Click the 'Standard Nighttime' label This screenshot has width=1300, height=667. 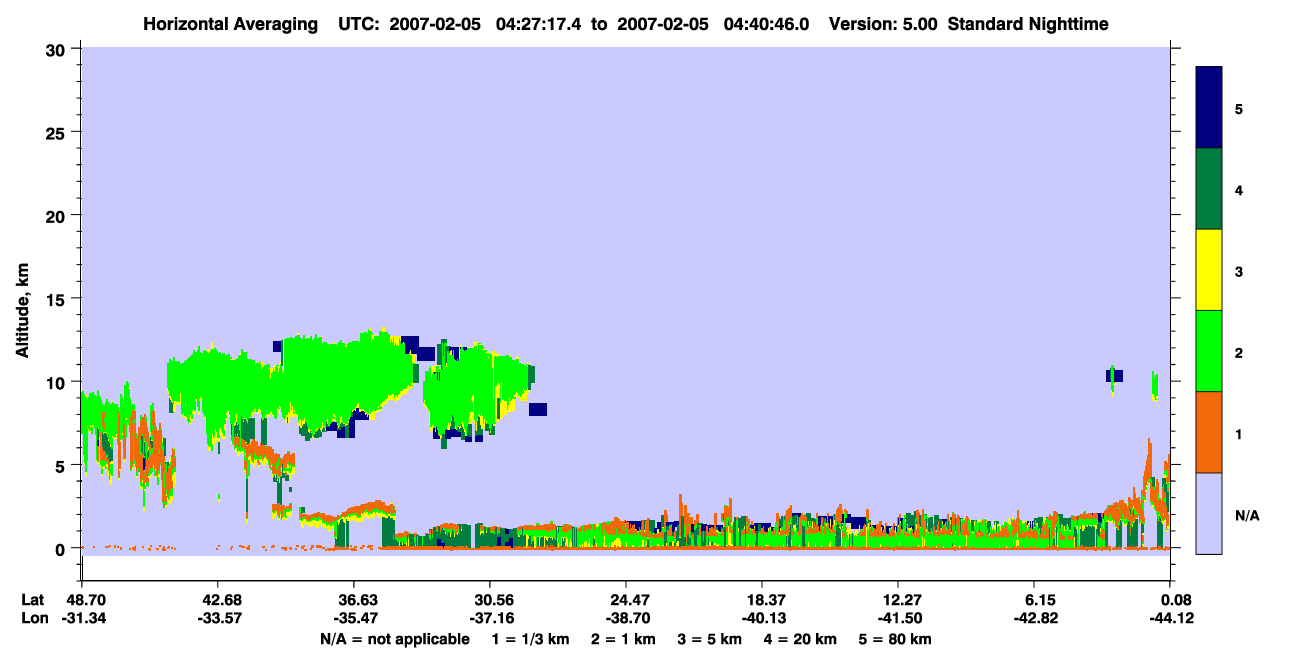[1028, 23]
